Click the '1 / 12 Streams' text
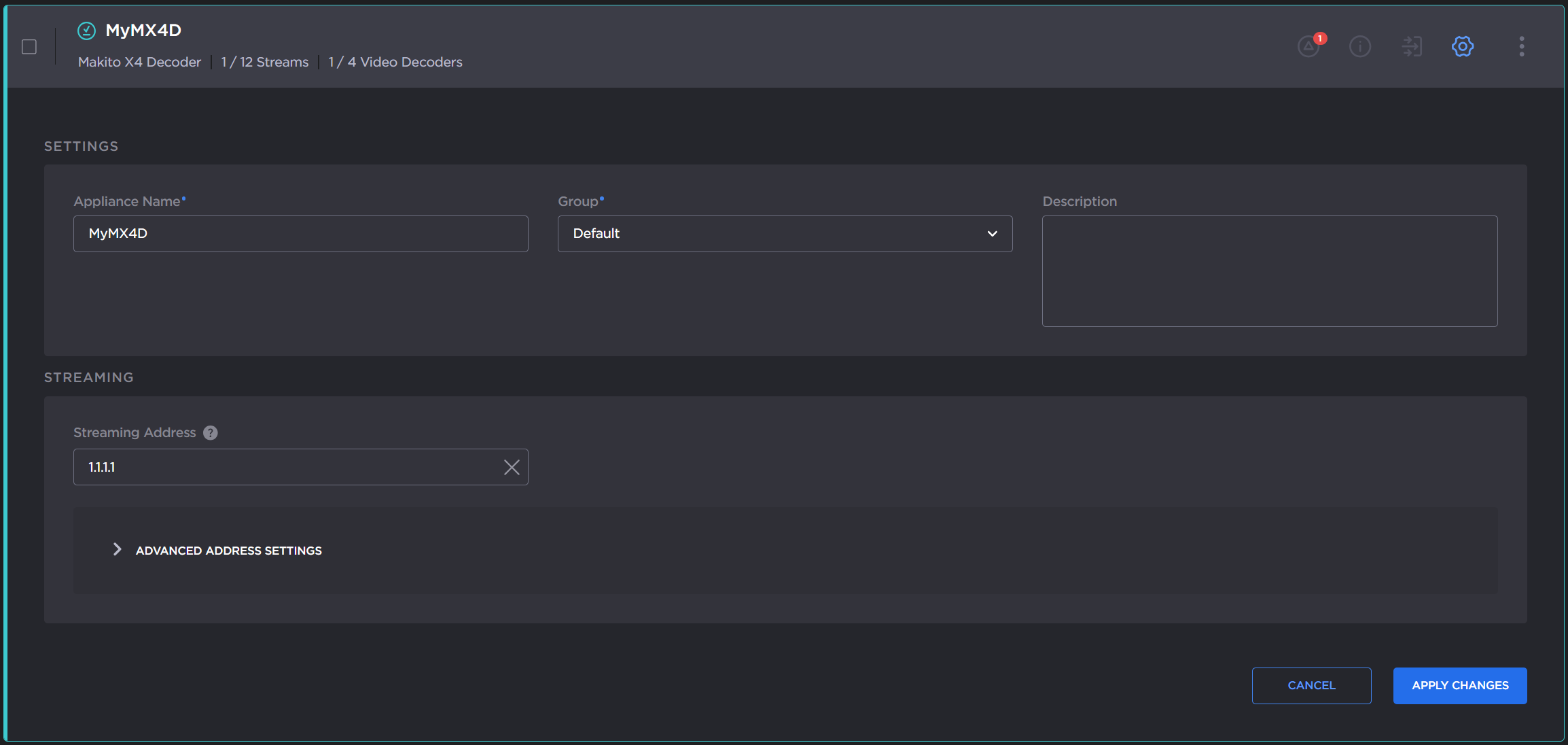The image size is (1568, 745). pyautogui.click(x=265, y=62)
